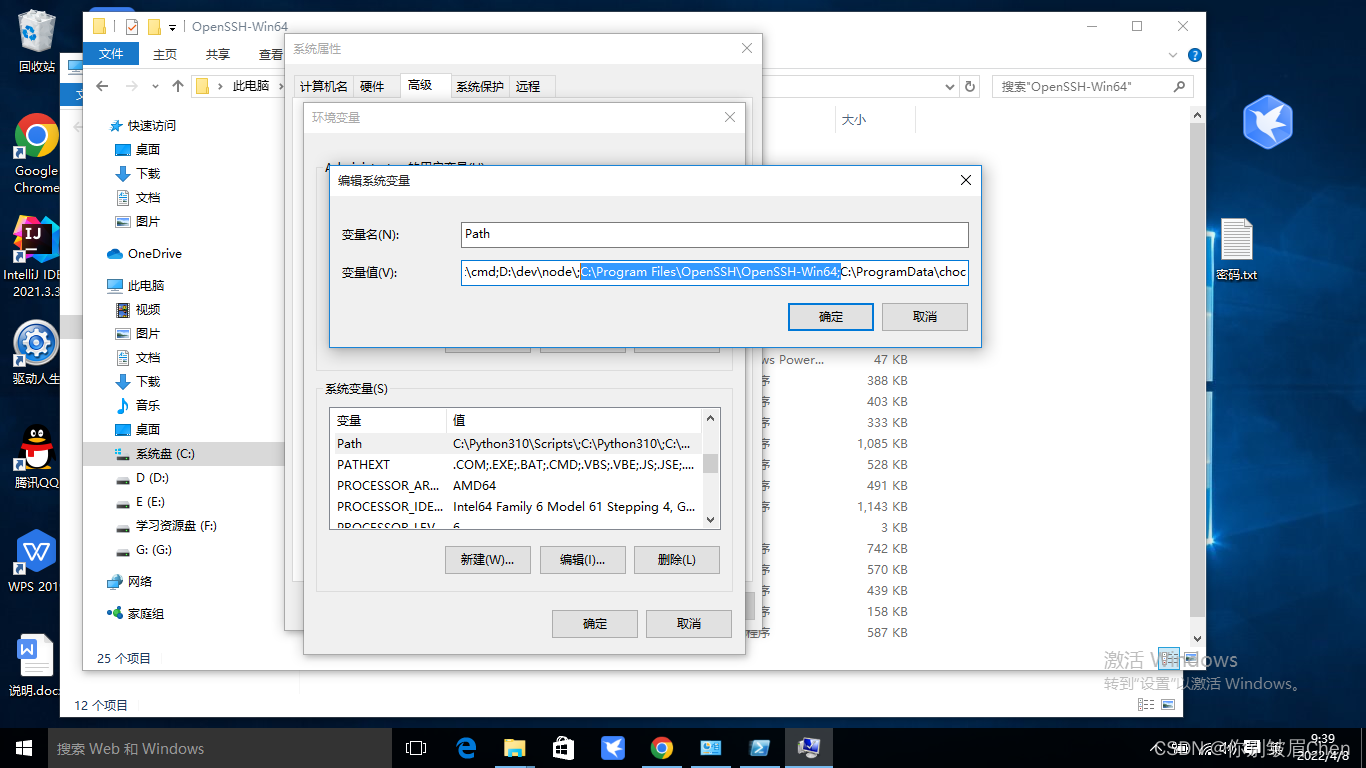Viewport: 1366px width, 768px height.
Task: Open the address bar history dropdown
Action: click(949, 87)
